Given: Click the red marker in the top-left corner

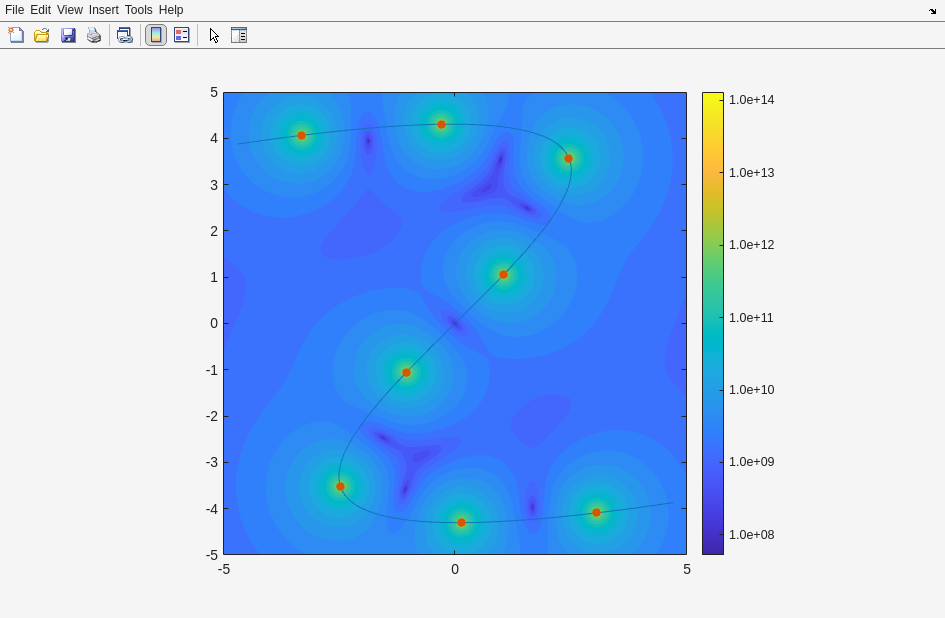Looking at the screenshot, I should click(x=302, y=136).
